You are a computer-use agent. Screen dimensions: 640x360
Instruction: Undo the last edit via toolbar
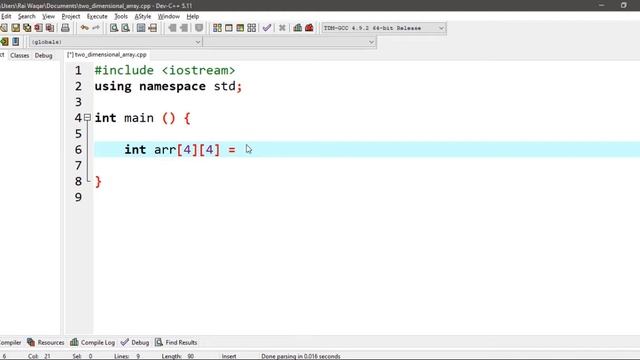pyautogui.click(x=84, y=28)
